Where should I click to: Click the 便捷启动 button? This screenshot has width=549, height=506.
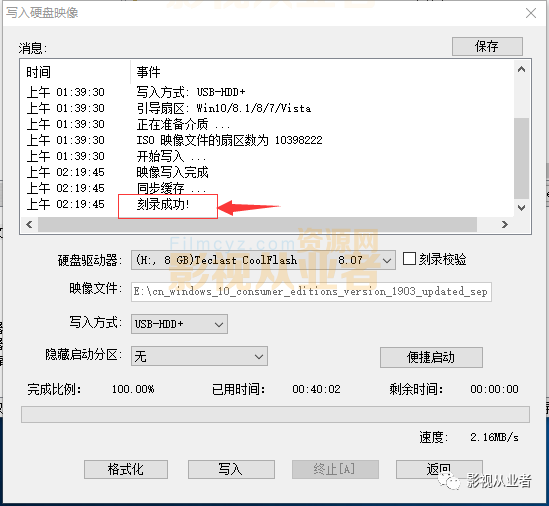431,357
